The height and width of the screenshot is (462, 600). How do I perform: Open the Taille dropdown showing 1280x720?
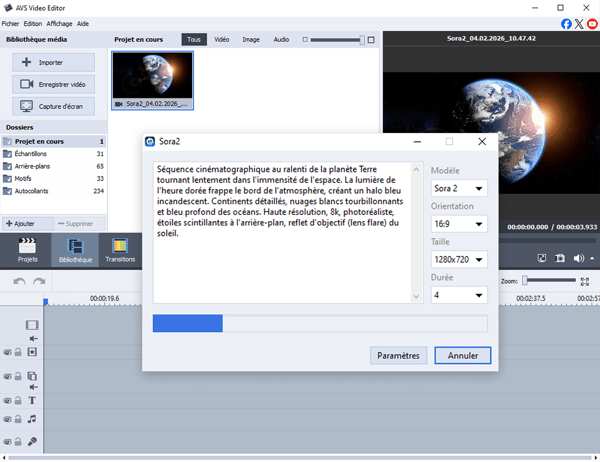[x=459, y=260]
